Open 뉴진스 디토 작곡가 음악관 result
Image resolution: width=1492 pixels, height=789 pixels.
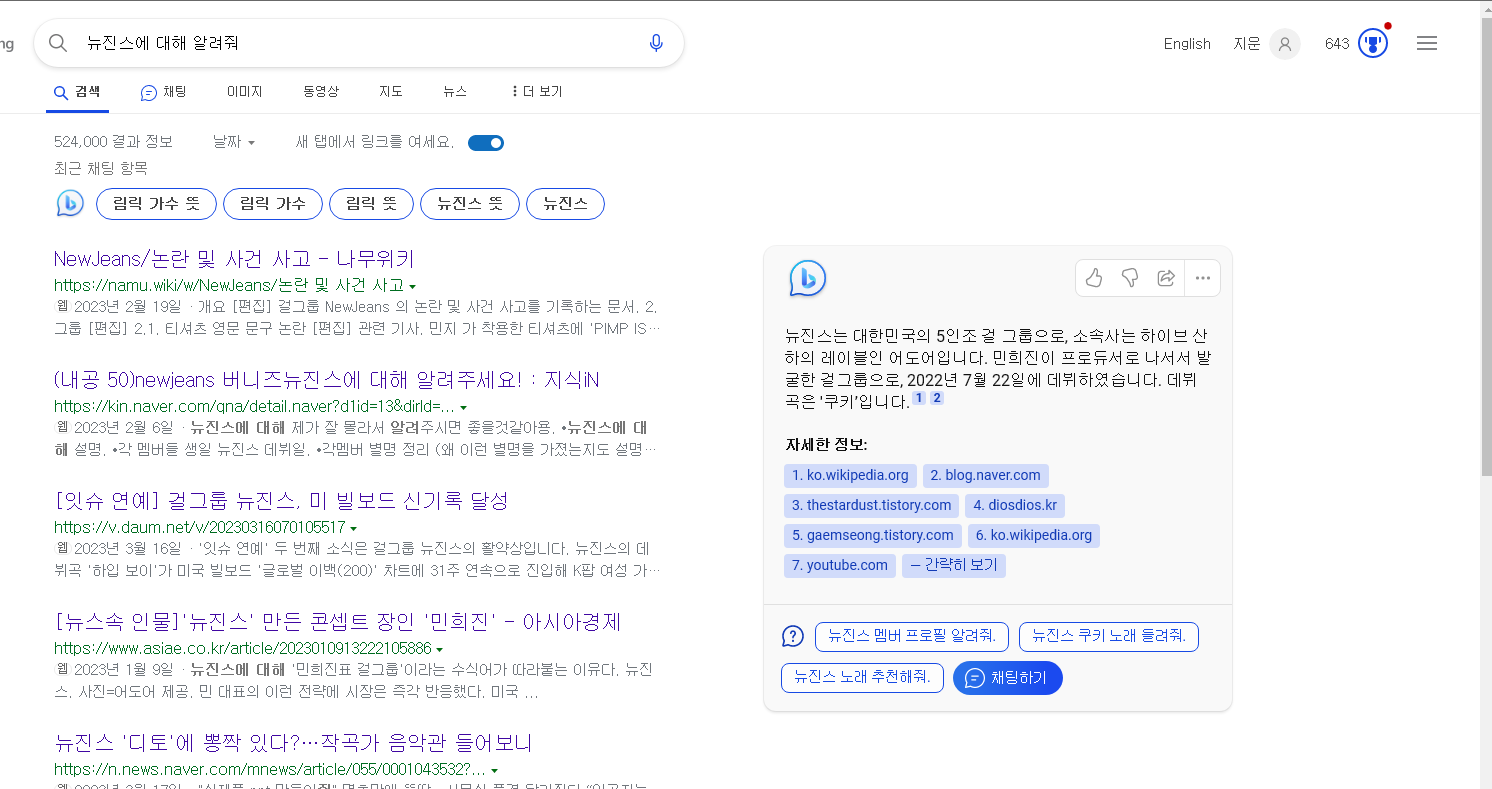pyautogui.click(x=293, y=743)
